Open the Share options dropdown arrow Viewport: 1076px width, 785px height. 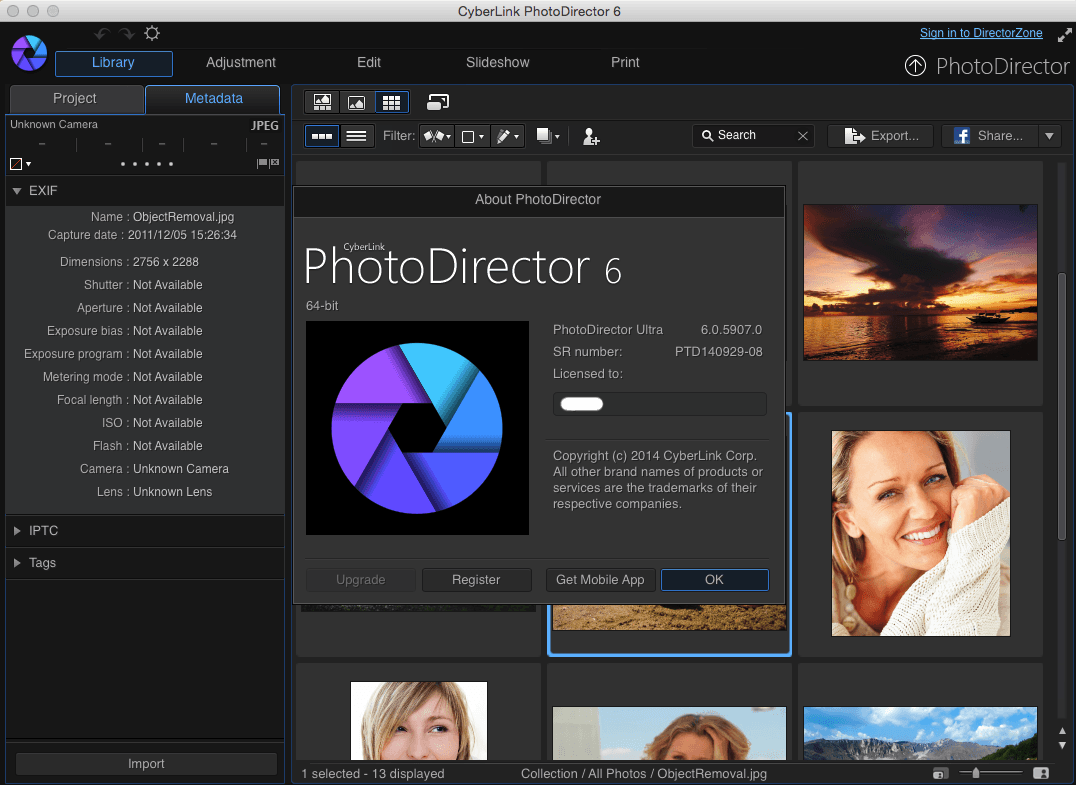[x=1049, y=136]
